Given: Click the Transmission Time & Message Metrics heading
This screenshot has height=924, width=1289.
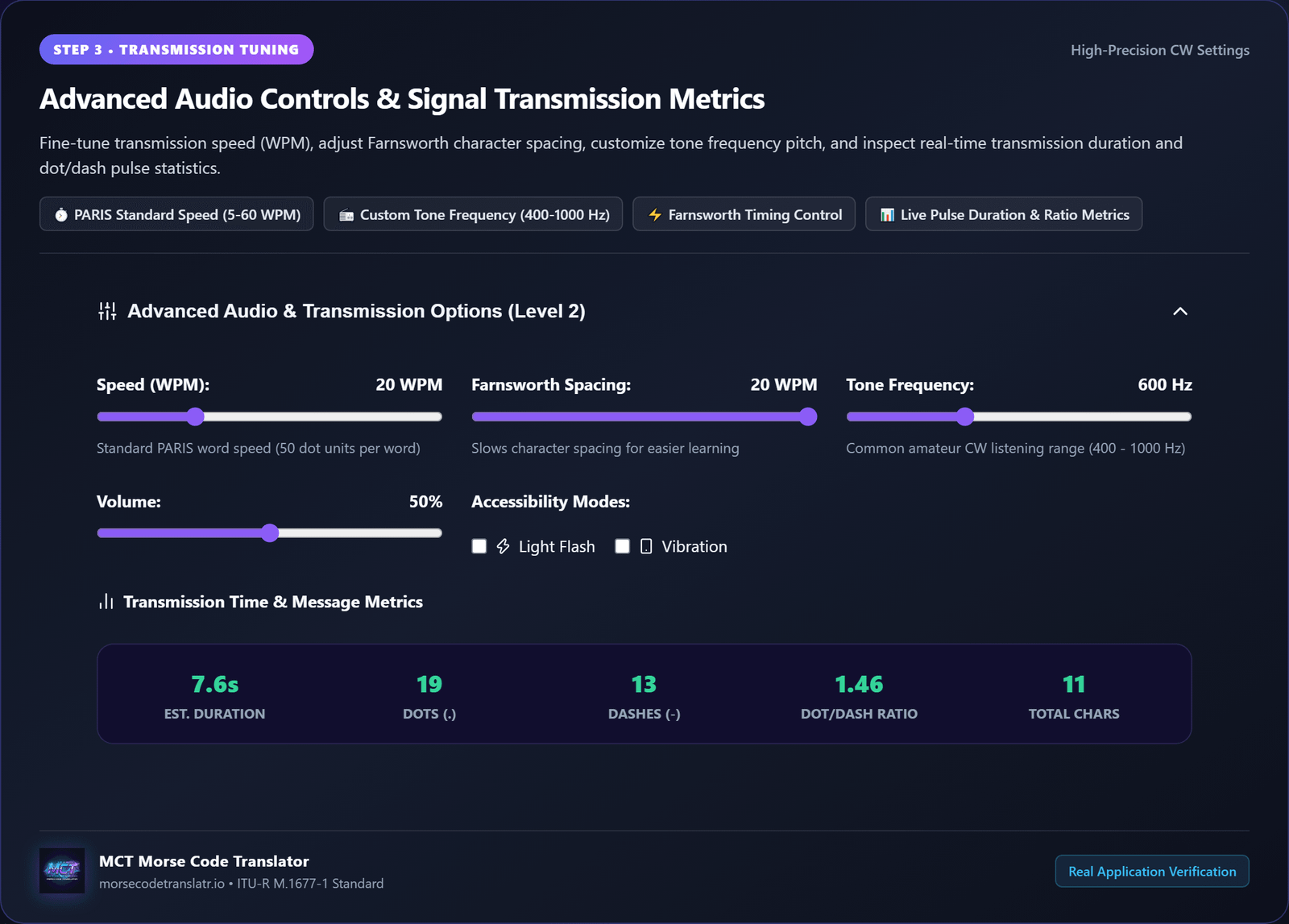Looking at the screenshot, I should click(273, 602).
